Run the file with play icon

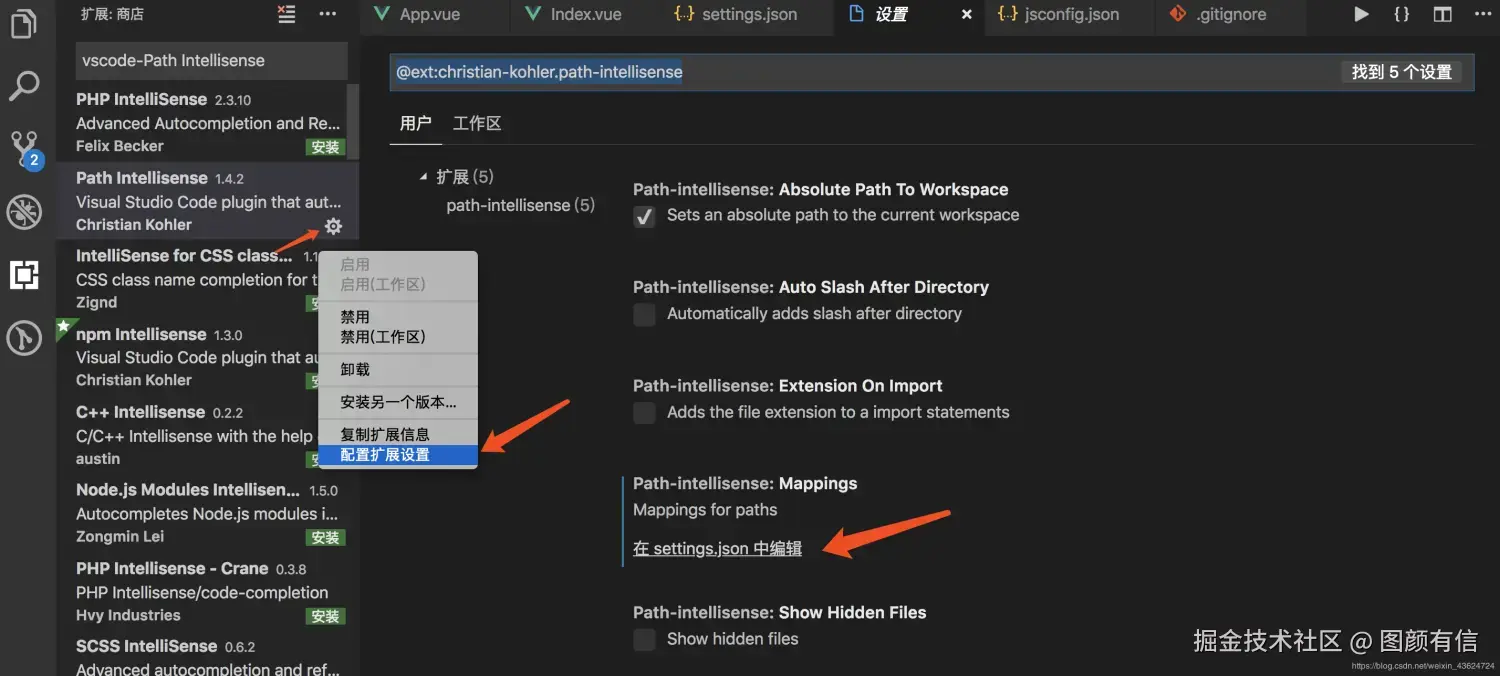click(1361, 14)
